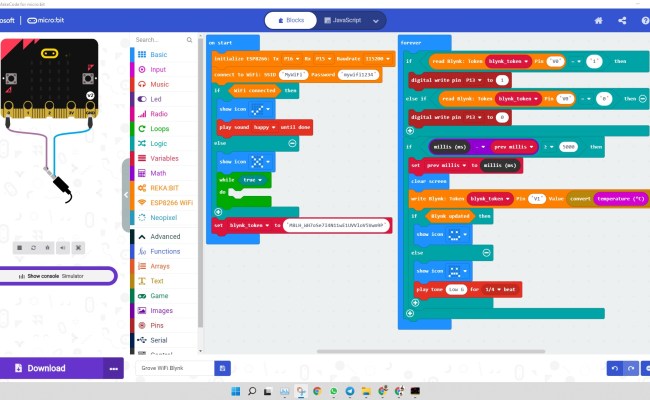The width and height of the screenshot is (650, 400).
Task: Click the search magnifier icon
Action: (x=189, y=40)
